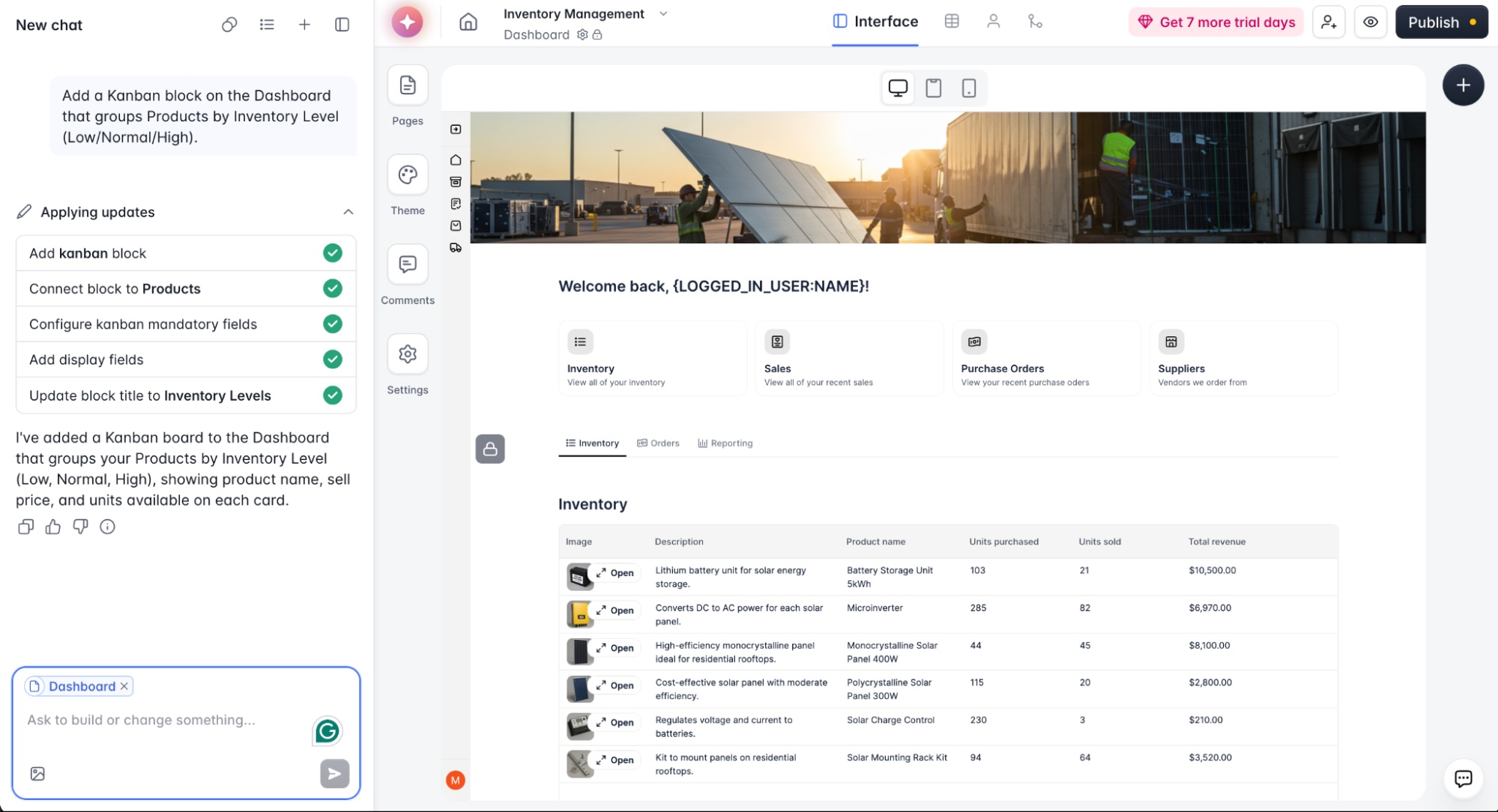This screenshot has width=1498, height=812.
Task: Select the archive box page icon
Action: coord(456,182)
